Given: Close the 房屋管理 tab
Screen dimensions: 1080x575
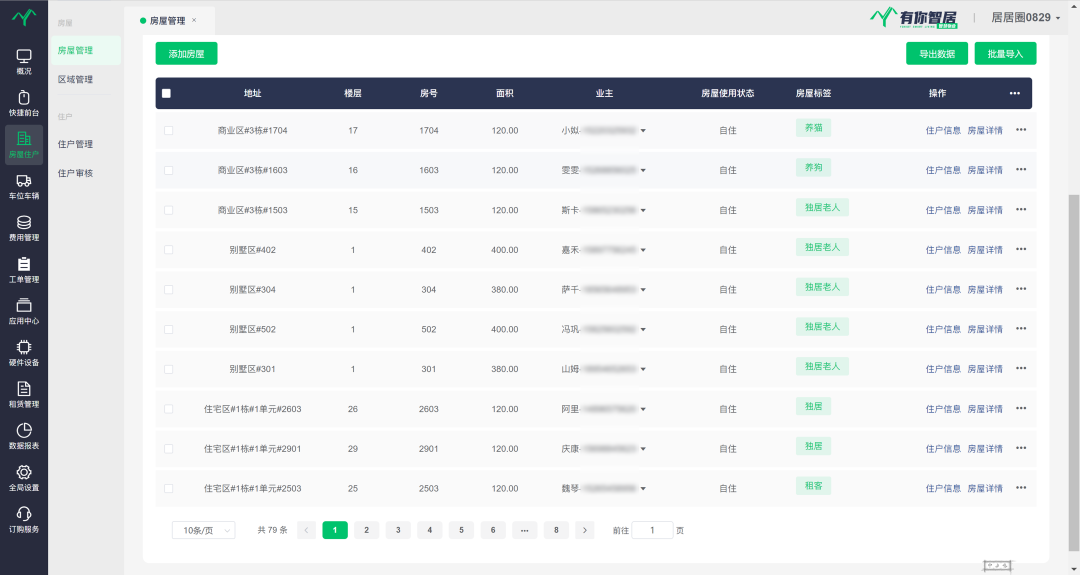Looking at the screenshot, I should 194,20.
